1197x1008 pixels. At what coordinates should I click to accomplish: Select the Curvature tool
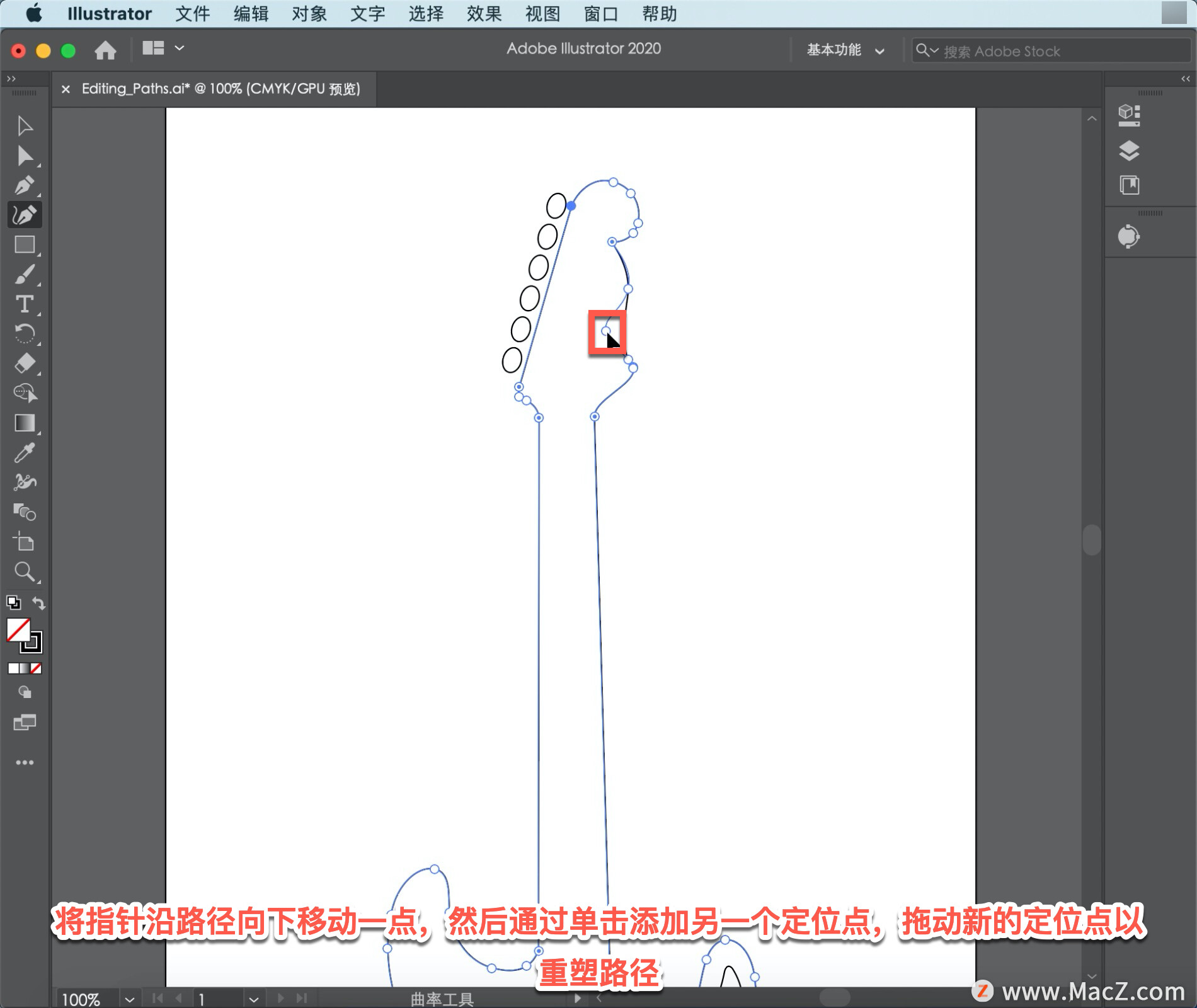coord(25,215)
